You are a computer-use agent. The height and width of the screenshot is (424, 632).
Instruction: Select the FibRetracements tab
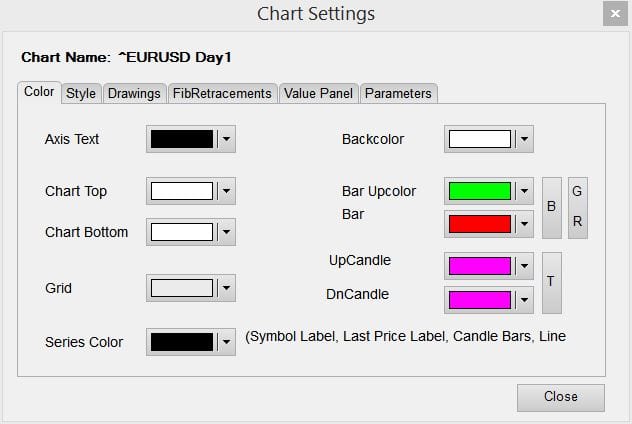(222, 94)
